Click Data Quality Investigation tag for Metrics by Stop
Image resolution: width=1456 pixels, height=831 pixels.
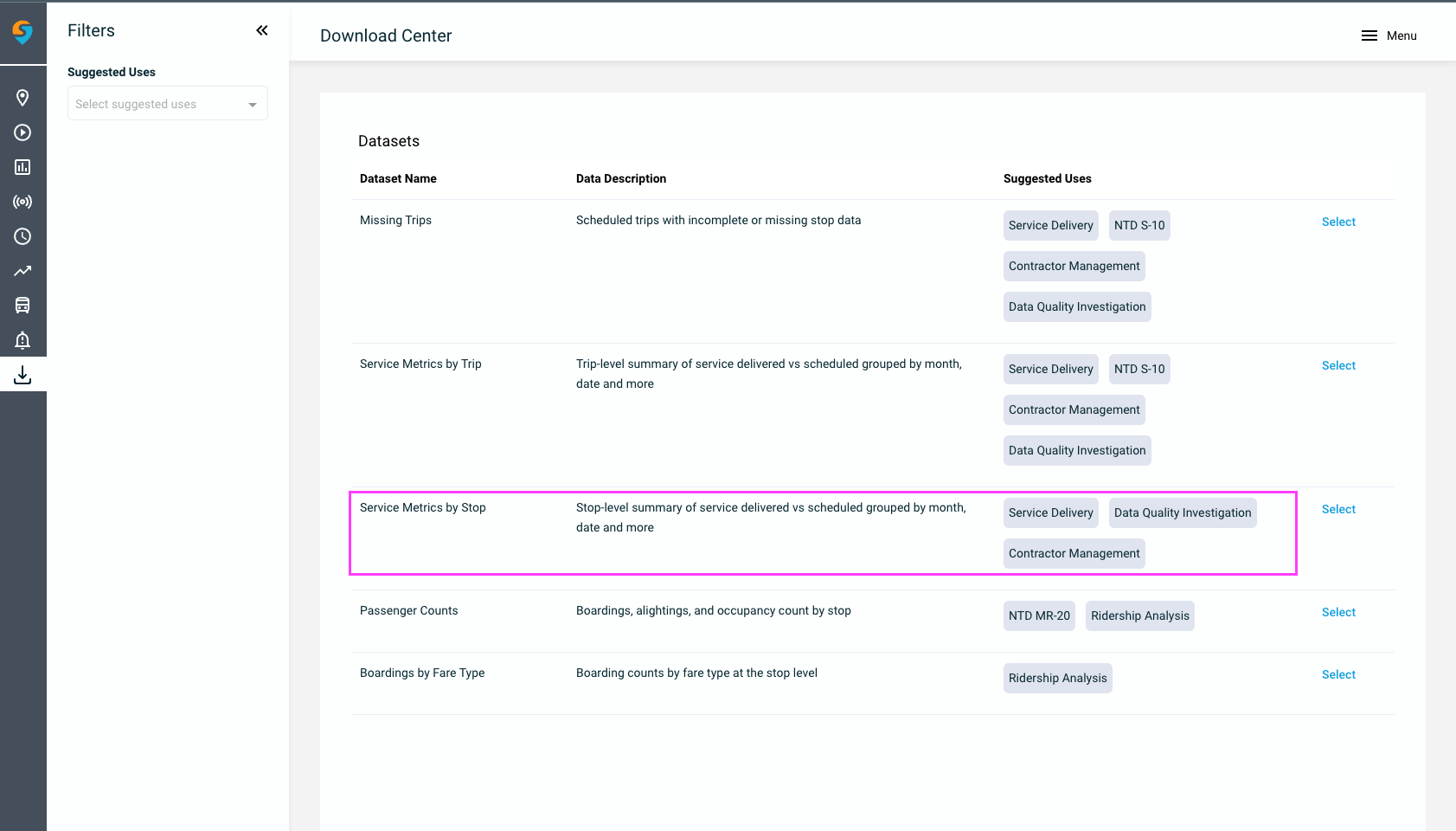(x=1183, y=512)
